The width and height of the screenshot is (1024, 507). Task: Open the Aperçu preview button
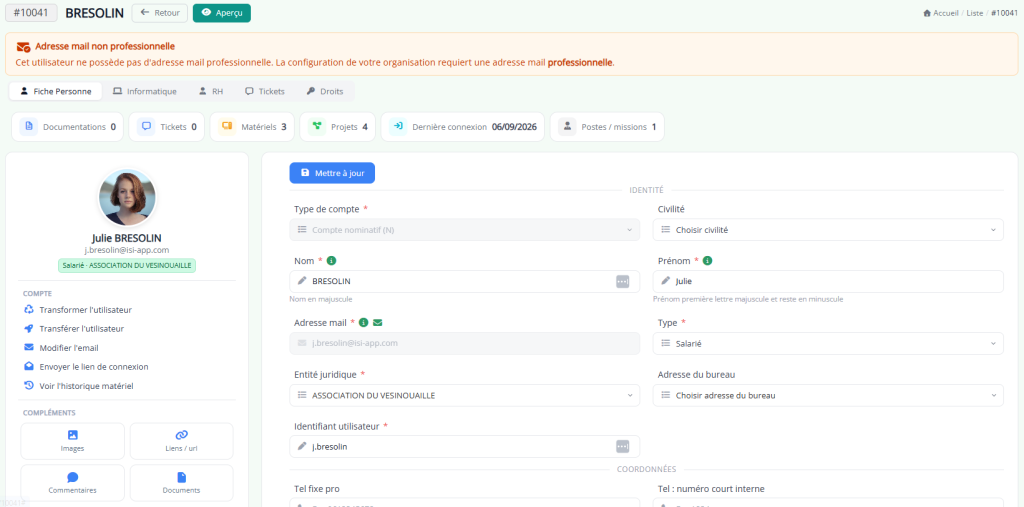(x=221, y=13)
